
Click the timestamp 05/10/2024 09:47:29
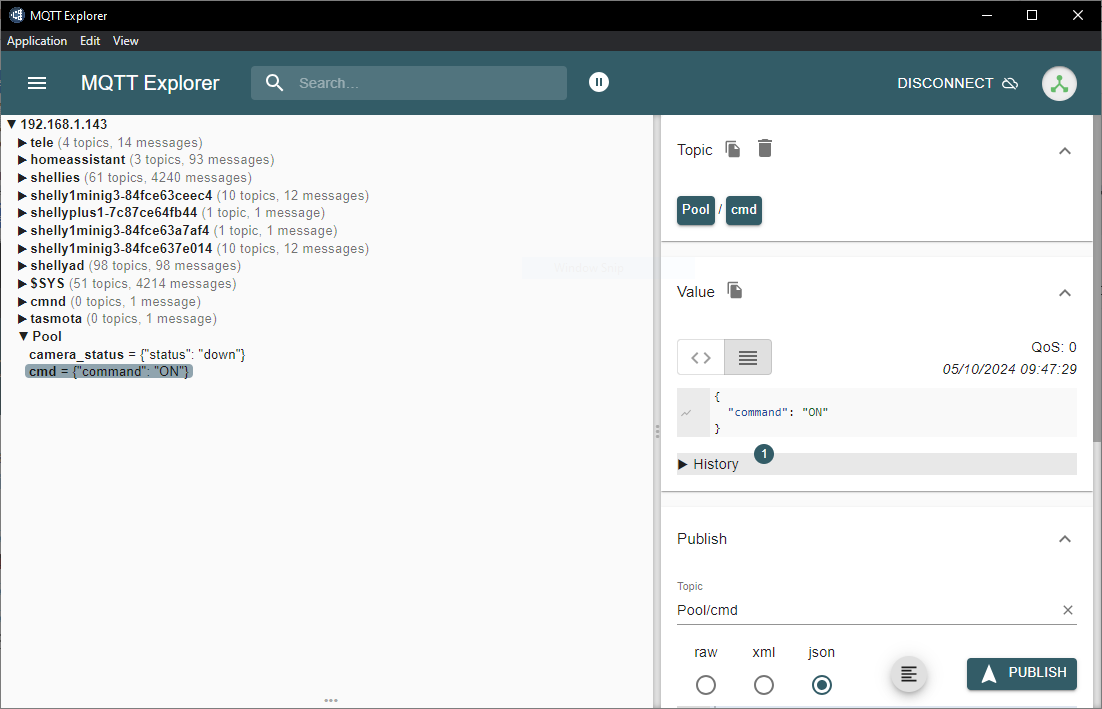(1009, 370)
